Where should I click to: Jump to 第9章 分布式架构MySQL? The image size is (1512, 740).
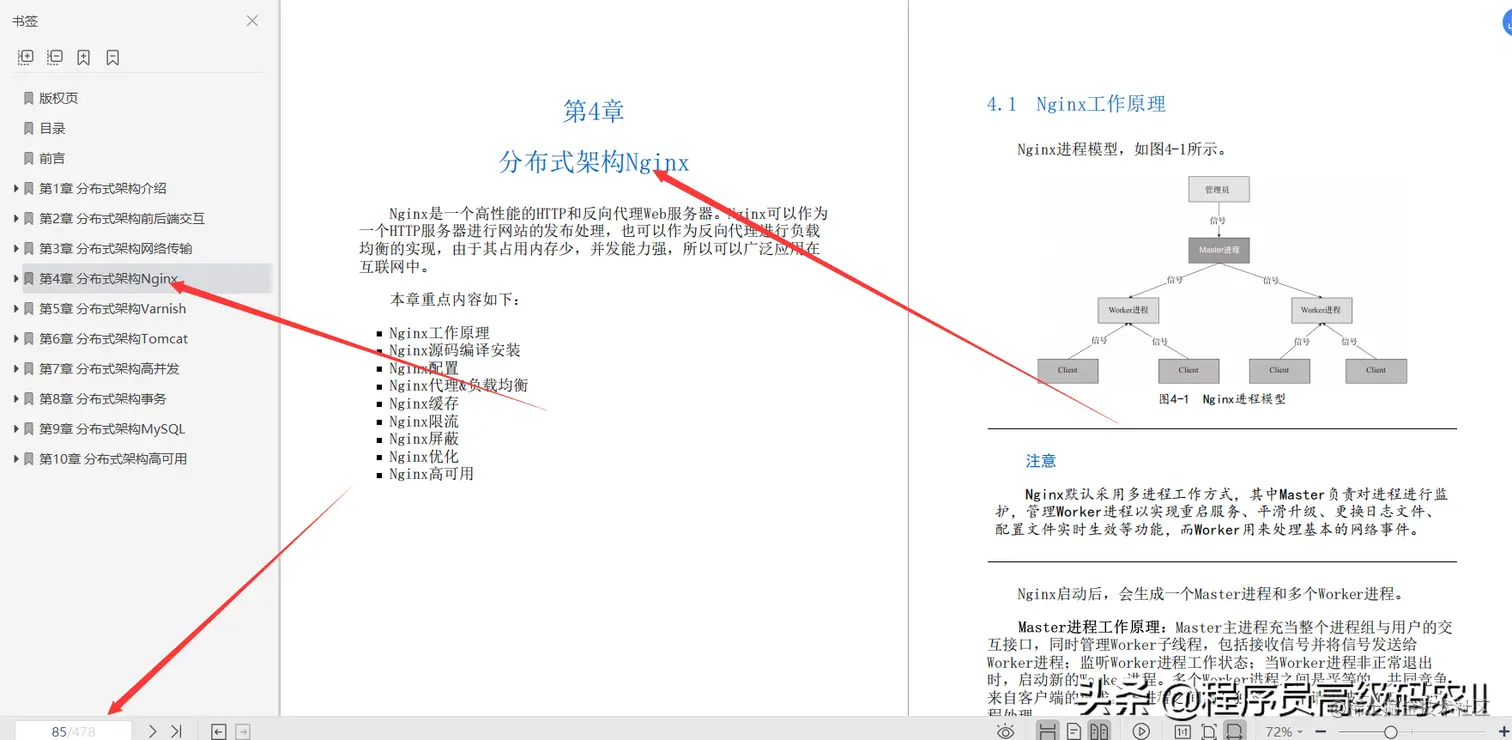click(x=112, y=428)
